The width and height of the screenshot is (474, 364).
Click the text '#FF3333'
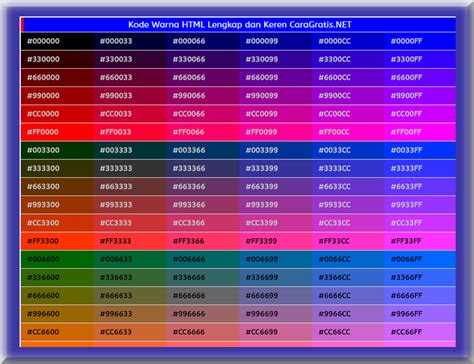(x=116, y=241)
